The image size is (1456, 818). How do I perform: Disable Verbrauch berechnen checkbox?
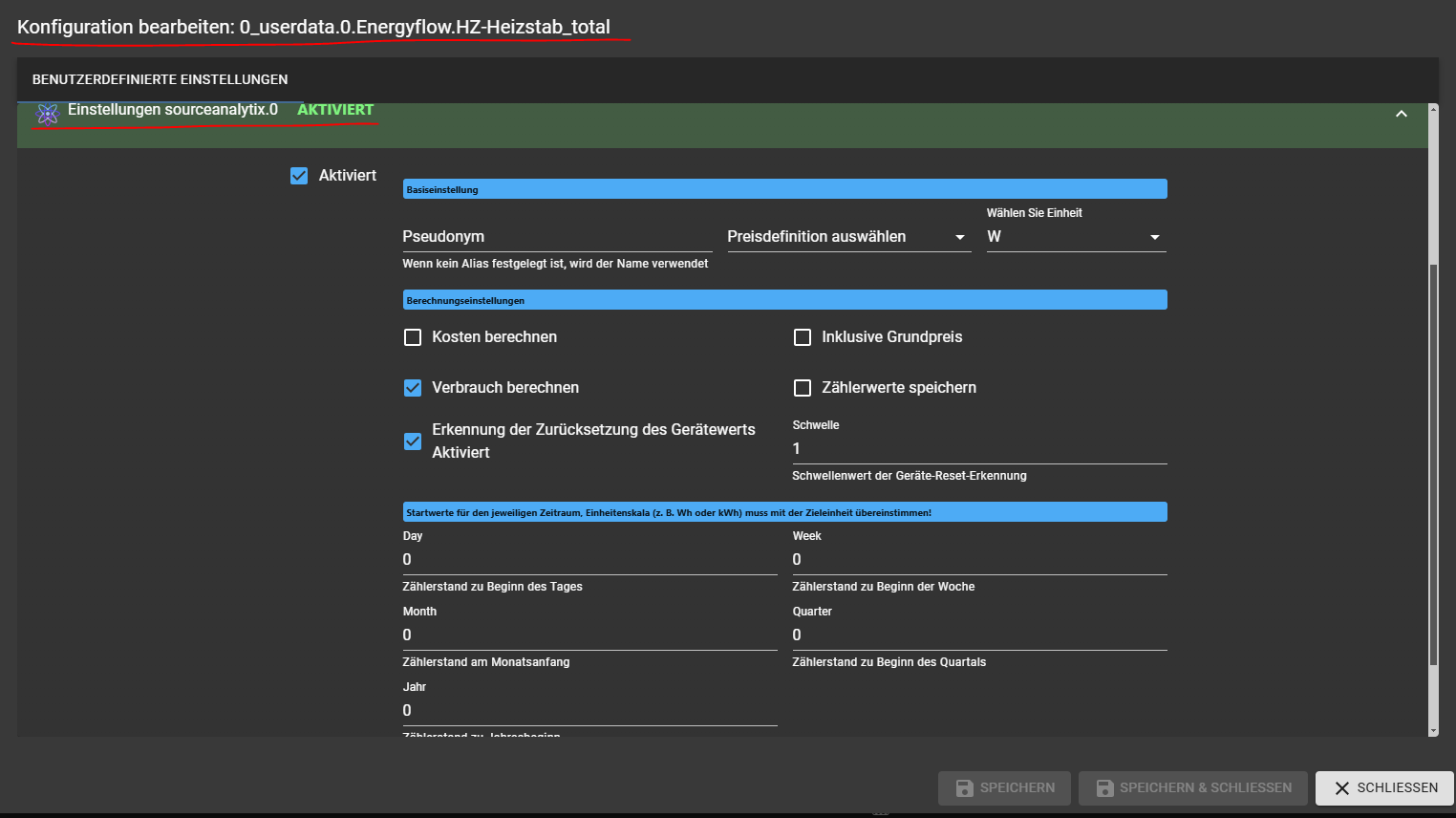[413, 388]
